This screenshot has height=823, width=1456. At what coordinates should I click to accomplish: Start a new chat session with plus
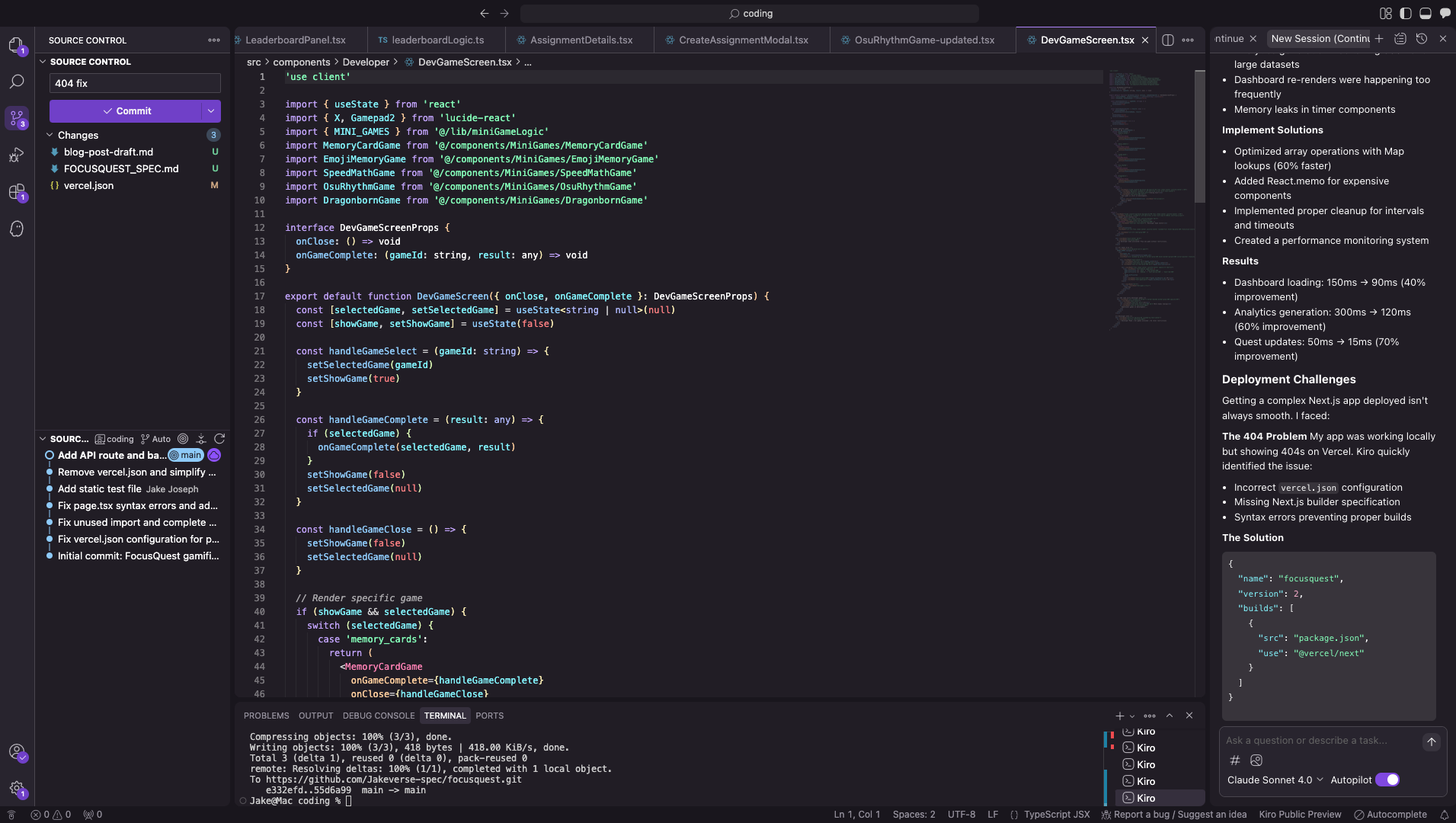(1379, 39)
